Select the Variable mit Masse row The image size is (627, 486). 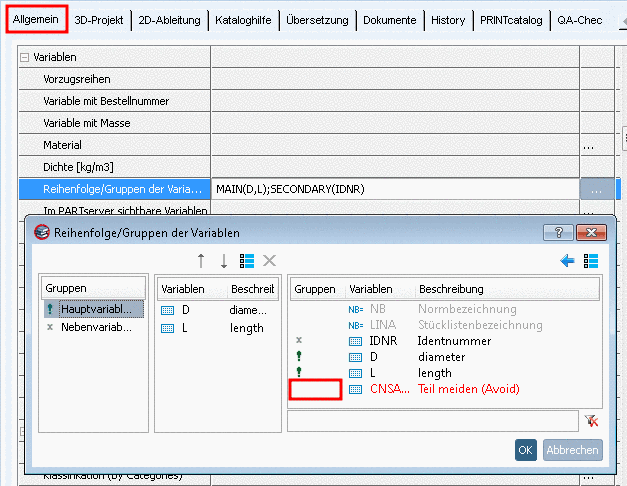coord(114,123)
